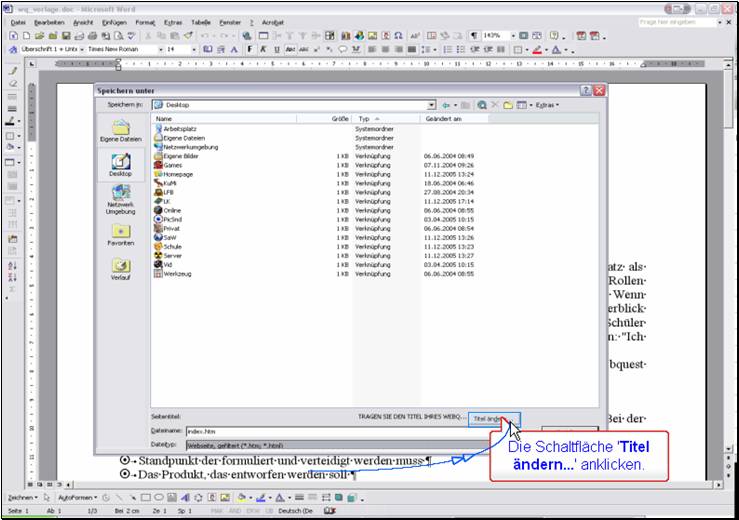Click the 'Titel ändern...' button
The image size is (739, 520).
[493, 417]
